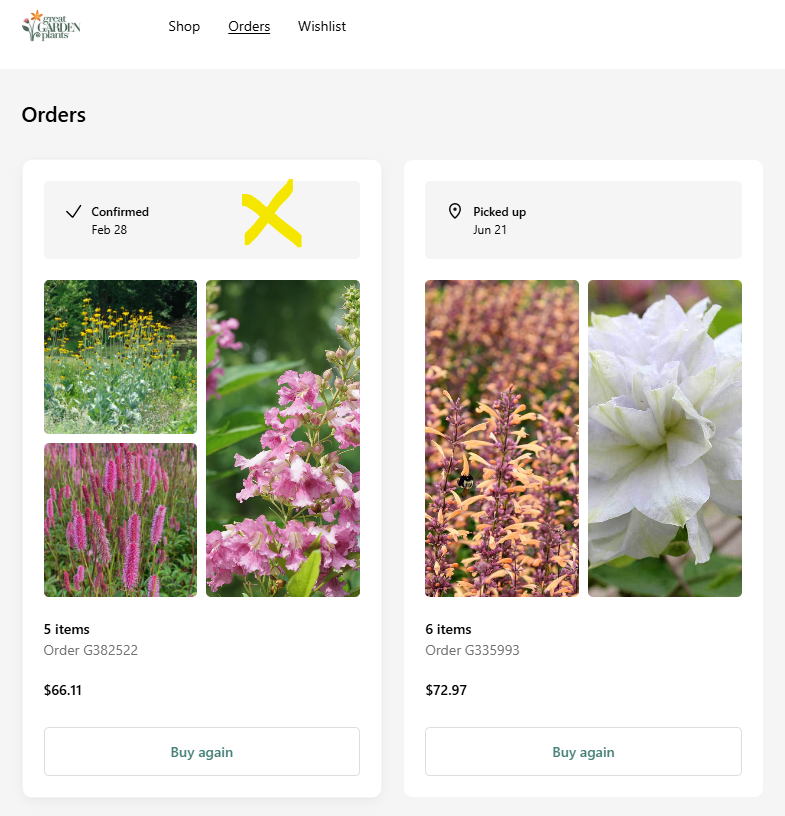The image size is (785, 816).
Task: Click the Confirmed checkmark icon
Action: [73, 211]
